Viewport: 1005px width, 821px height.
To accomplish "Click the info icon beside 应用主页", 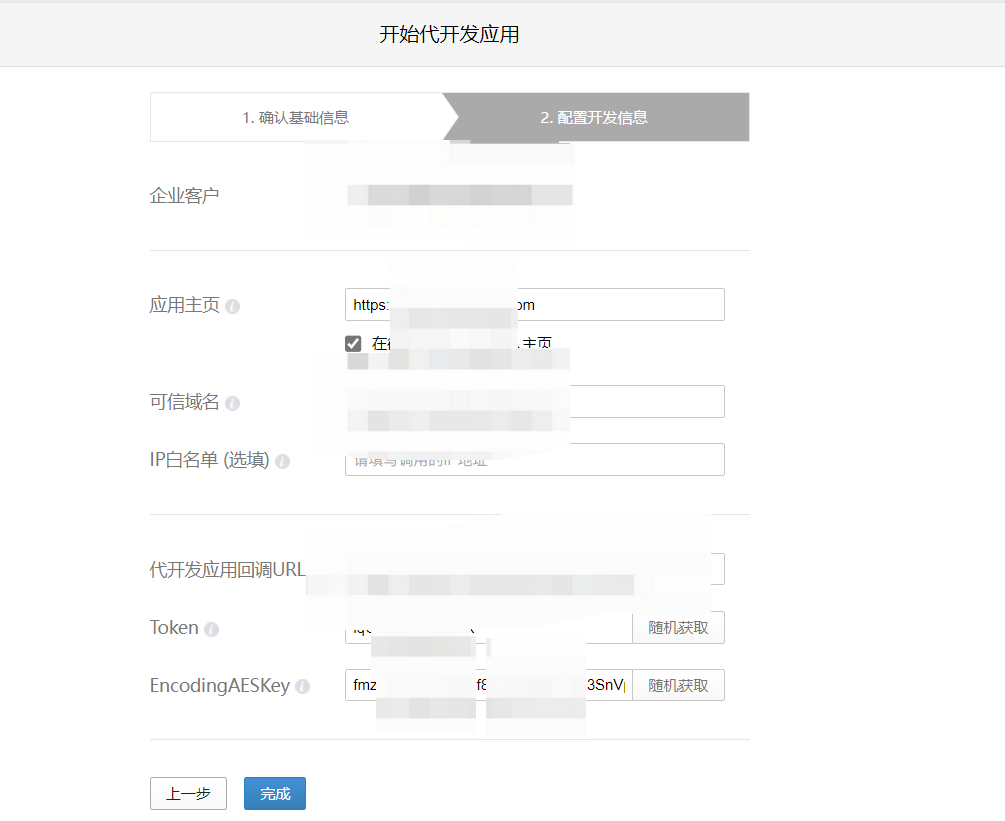I will pos(233,306).
